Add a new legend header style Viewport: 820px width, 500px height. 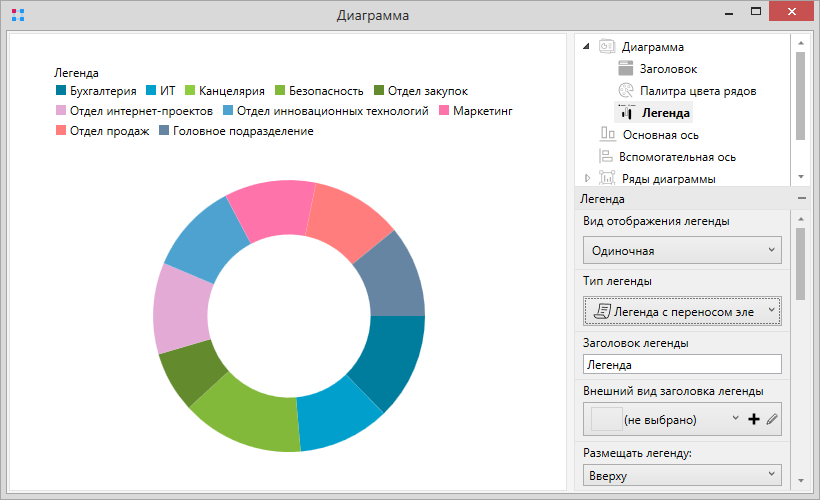click(754, 420)
